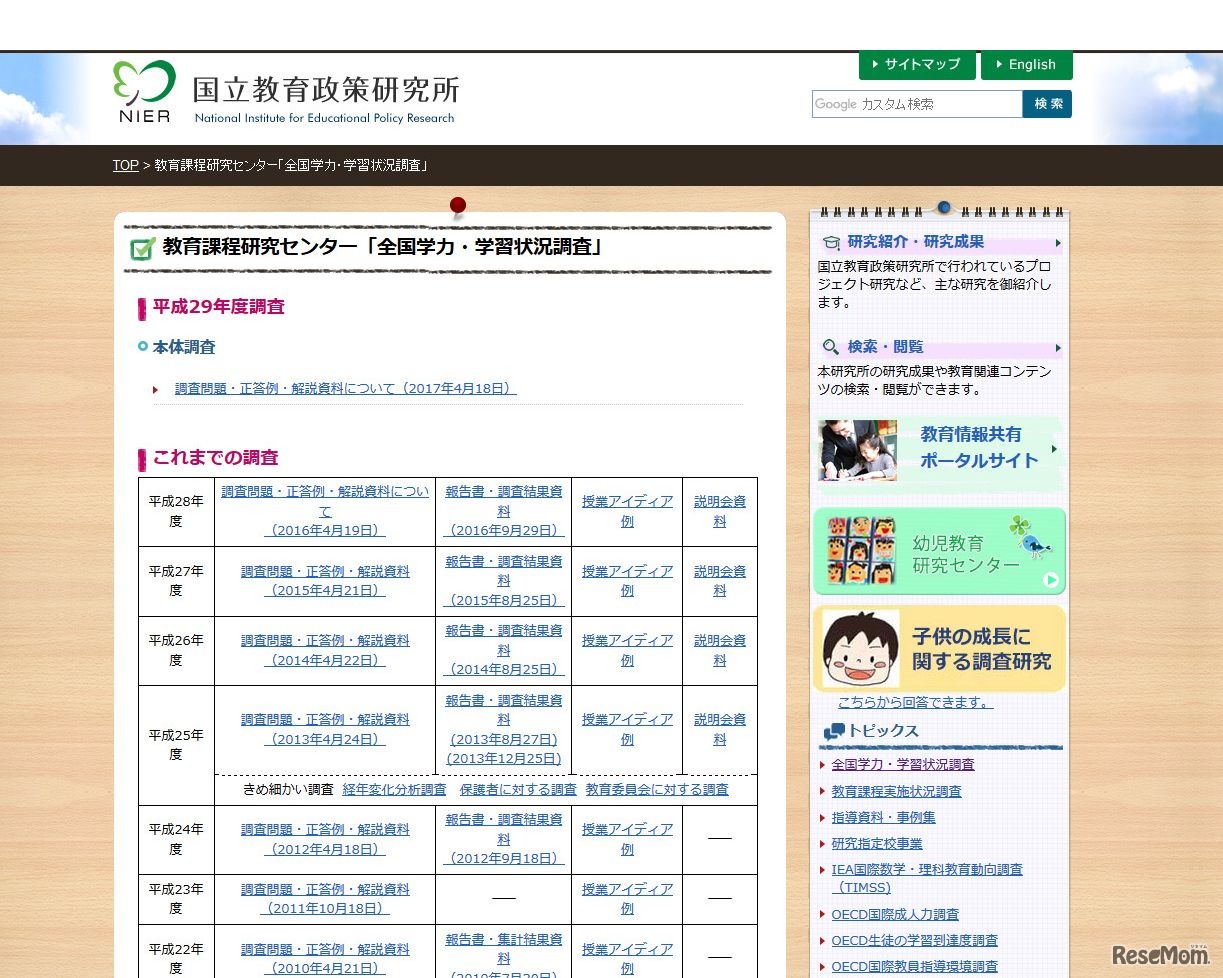Select the きめ細かい調査 label text
1223x978 pixels.
coord(288,789)
